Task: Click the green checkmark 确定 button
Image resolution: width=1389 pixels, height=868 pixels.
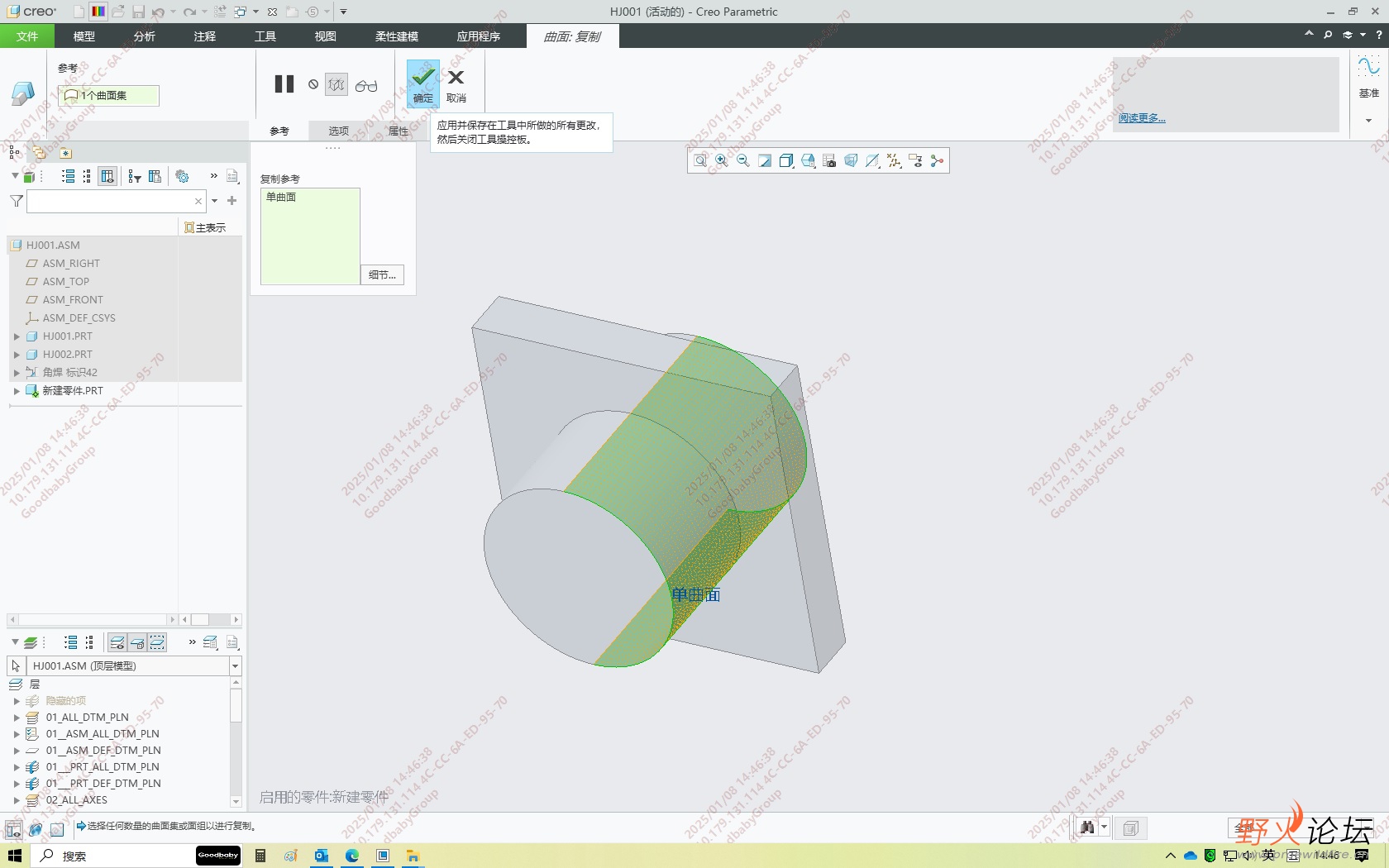Action: [422, 83]
